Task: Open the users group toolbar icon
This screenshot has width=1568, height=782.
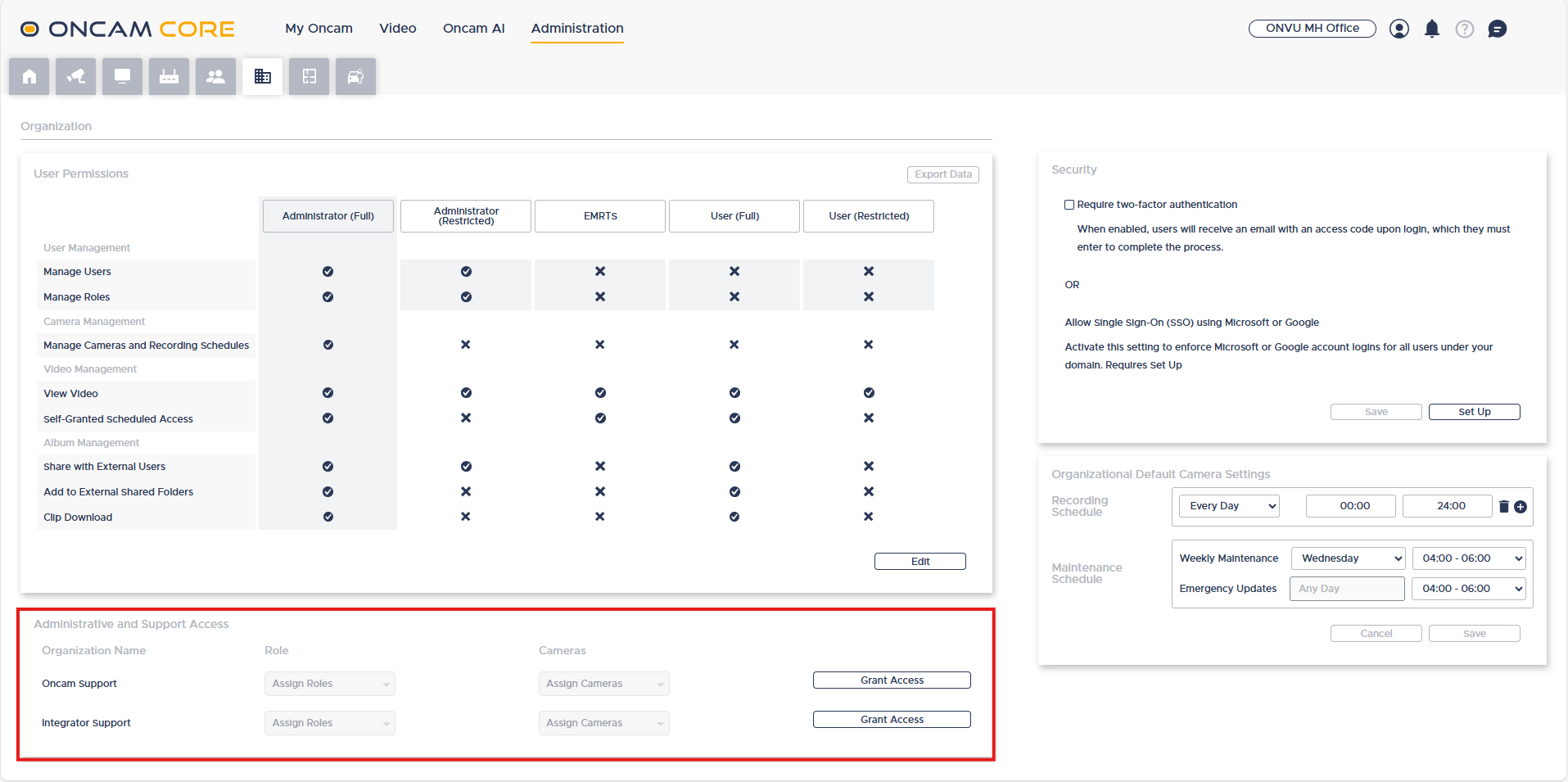Action: 216,76
